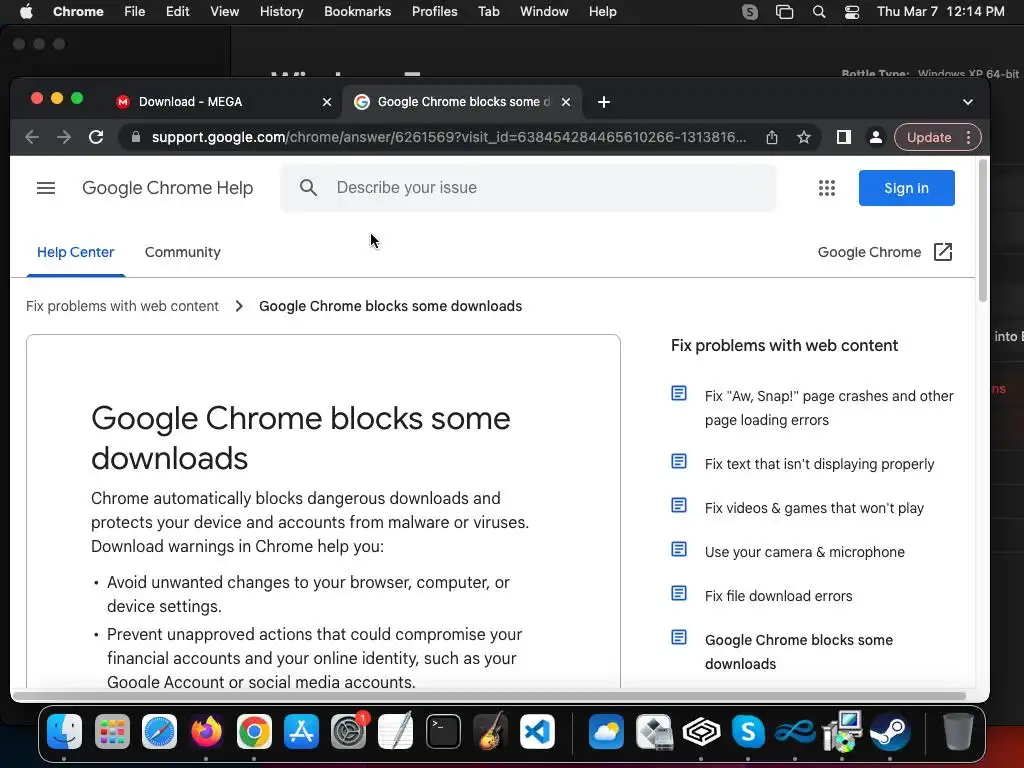Open the Community tab
This screenshot has height=768, width=1024.
[x=182, y=252]
